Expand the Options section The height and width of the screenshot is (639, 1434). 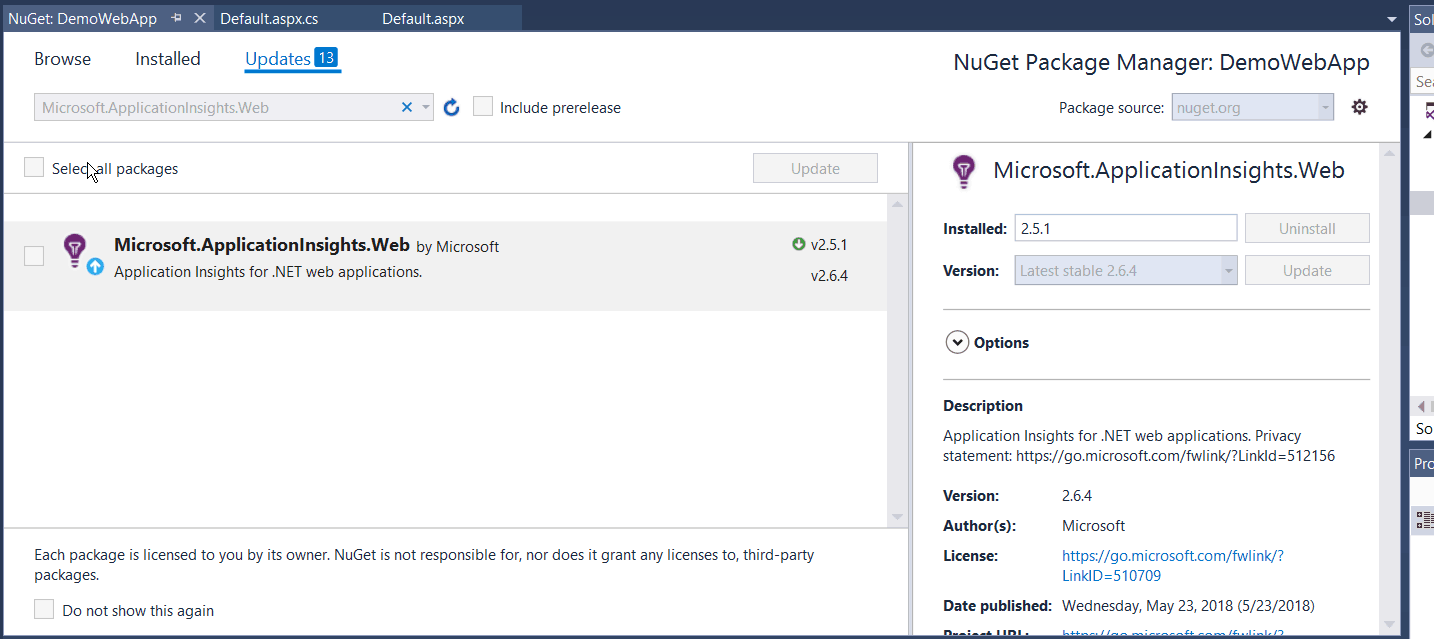pyautogui.click(x=957, y=342)
